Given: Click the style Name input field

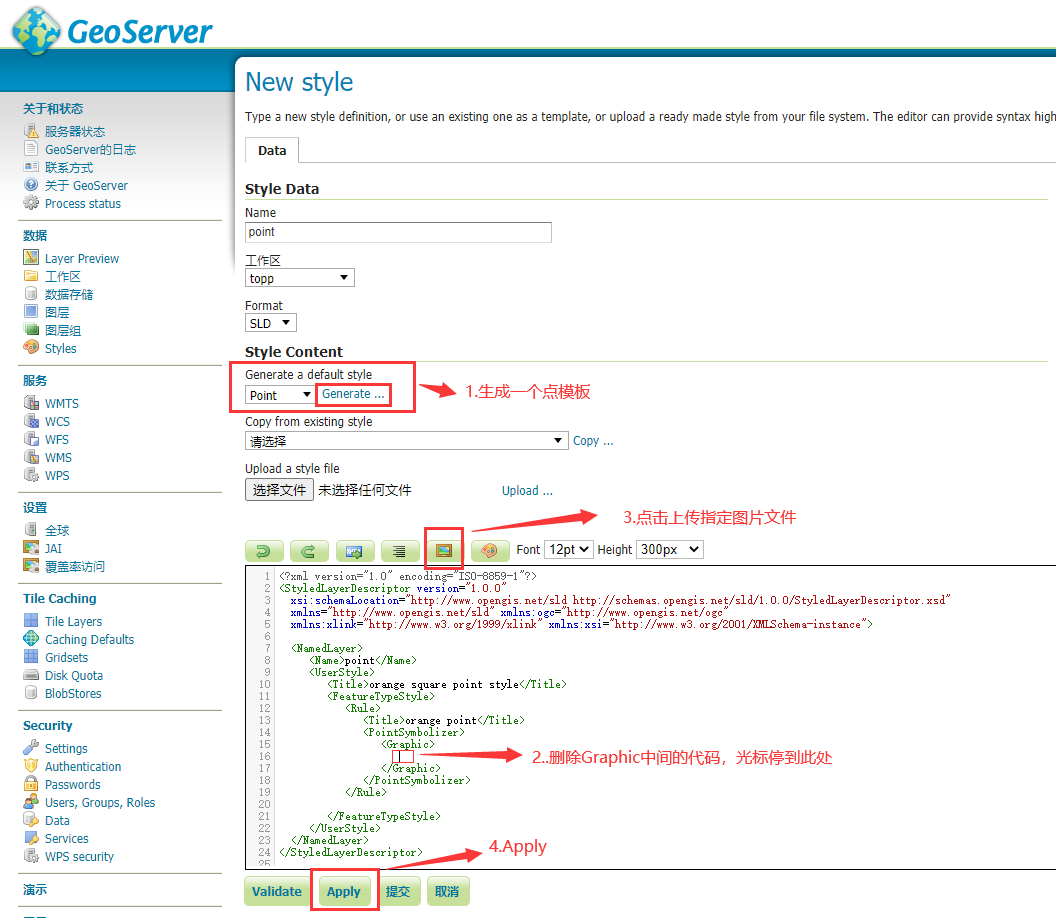Looking at the screenshot, I should point(397,232).
